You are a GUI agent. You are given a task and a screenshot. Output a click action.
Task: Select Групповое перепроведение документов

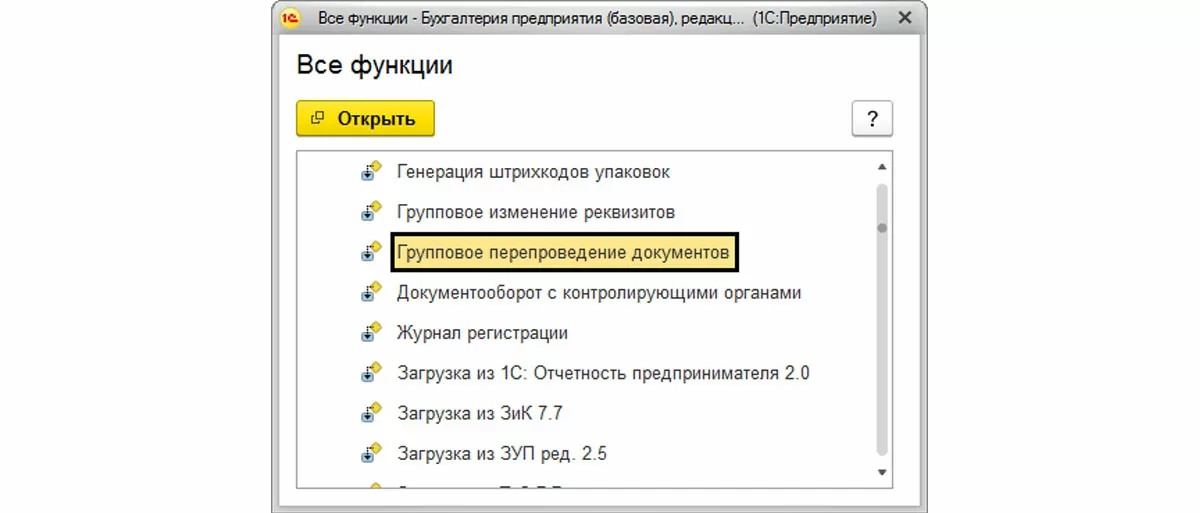[x=564, y=253]
